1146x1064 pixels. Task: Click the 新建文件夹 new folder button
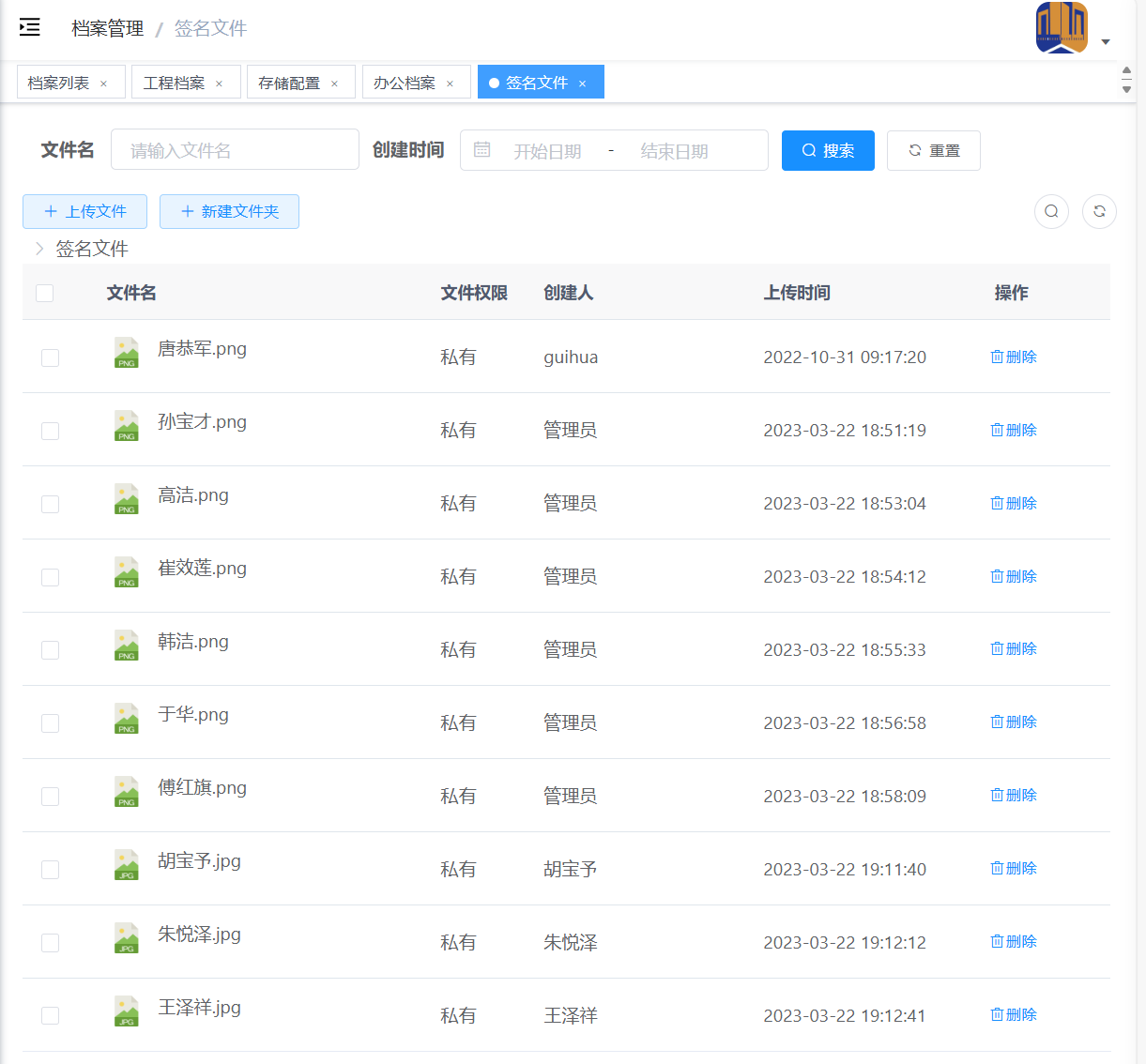point(229,211)
